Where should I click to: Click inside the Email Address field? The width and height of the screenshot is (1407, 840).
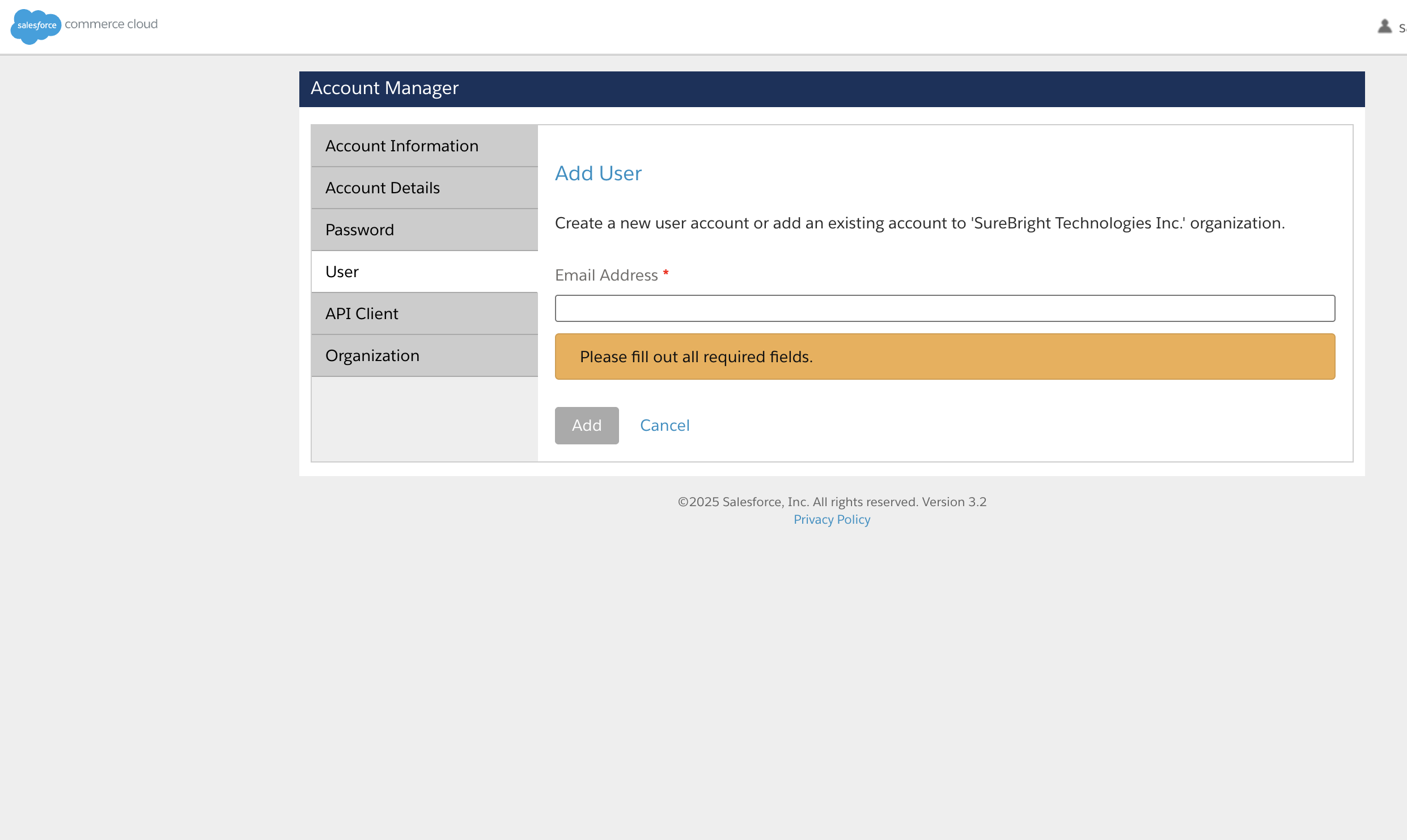pos(945,308)
